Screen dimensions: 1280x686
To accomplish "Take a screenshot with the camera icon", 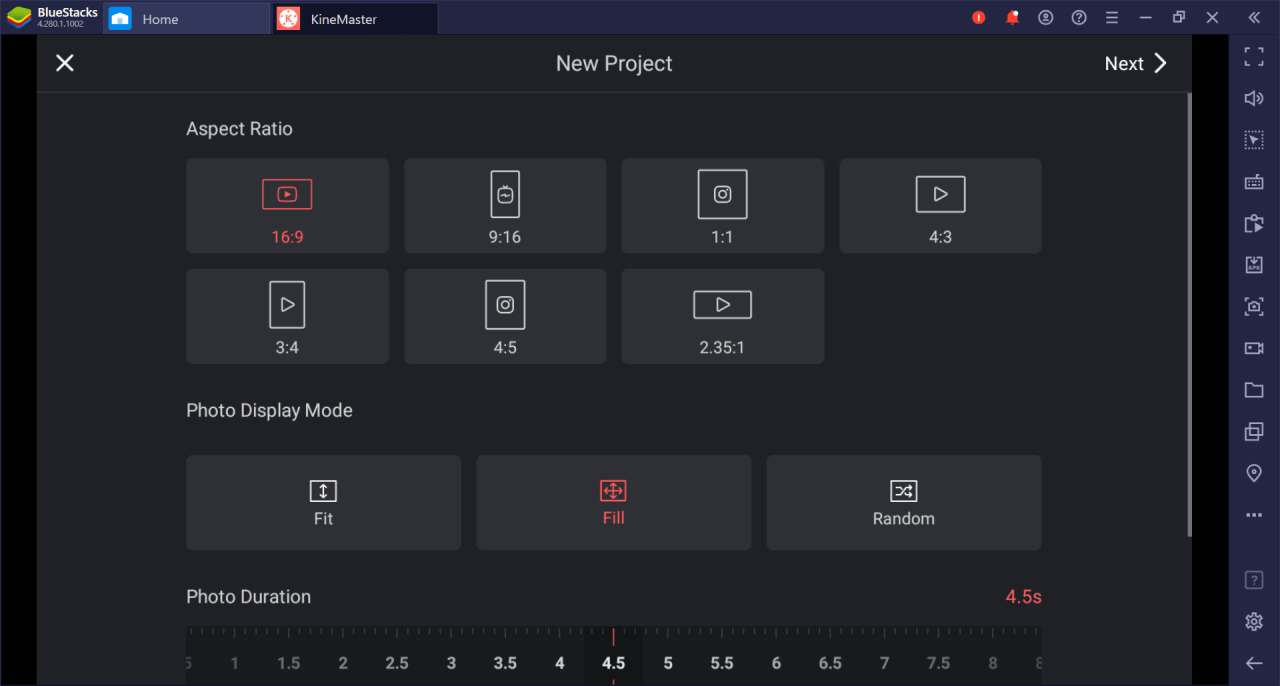I will click(x=1254, y=307).
